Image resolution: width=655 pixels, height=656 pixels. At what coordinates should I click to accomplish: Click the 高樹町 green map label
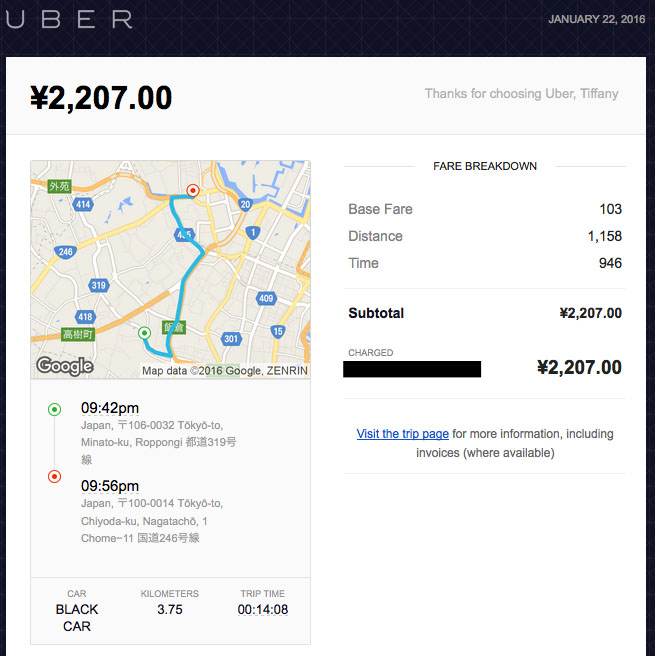point(78,334)
